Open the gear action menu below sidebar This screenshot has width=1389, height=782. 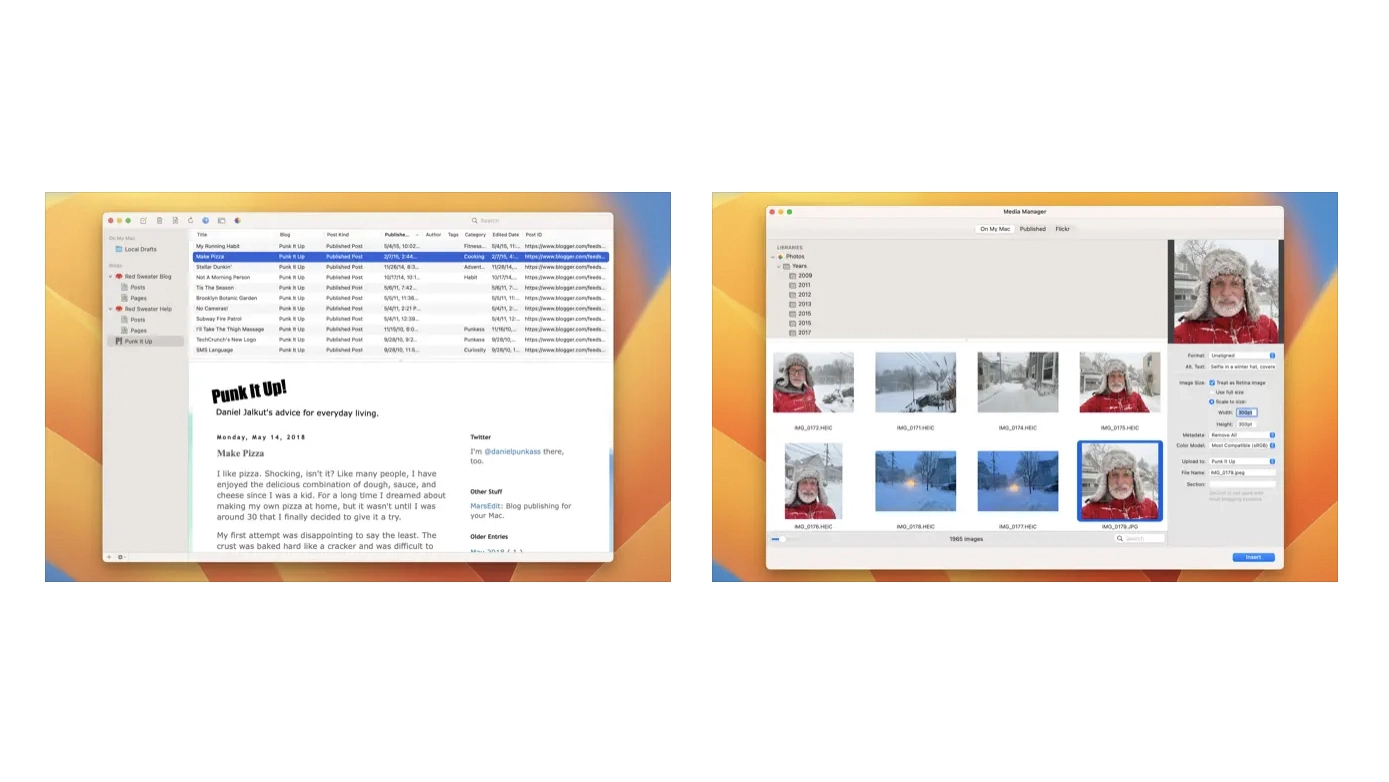click(x=120, y=557)
